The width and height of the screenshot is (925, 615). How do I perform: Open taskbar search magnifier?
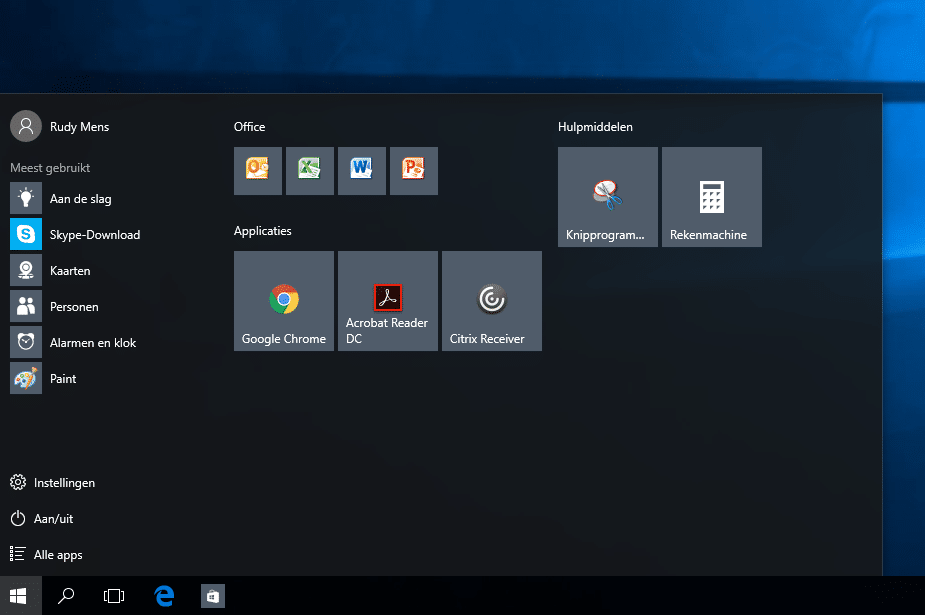pos(66,596)
